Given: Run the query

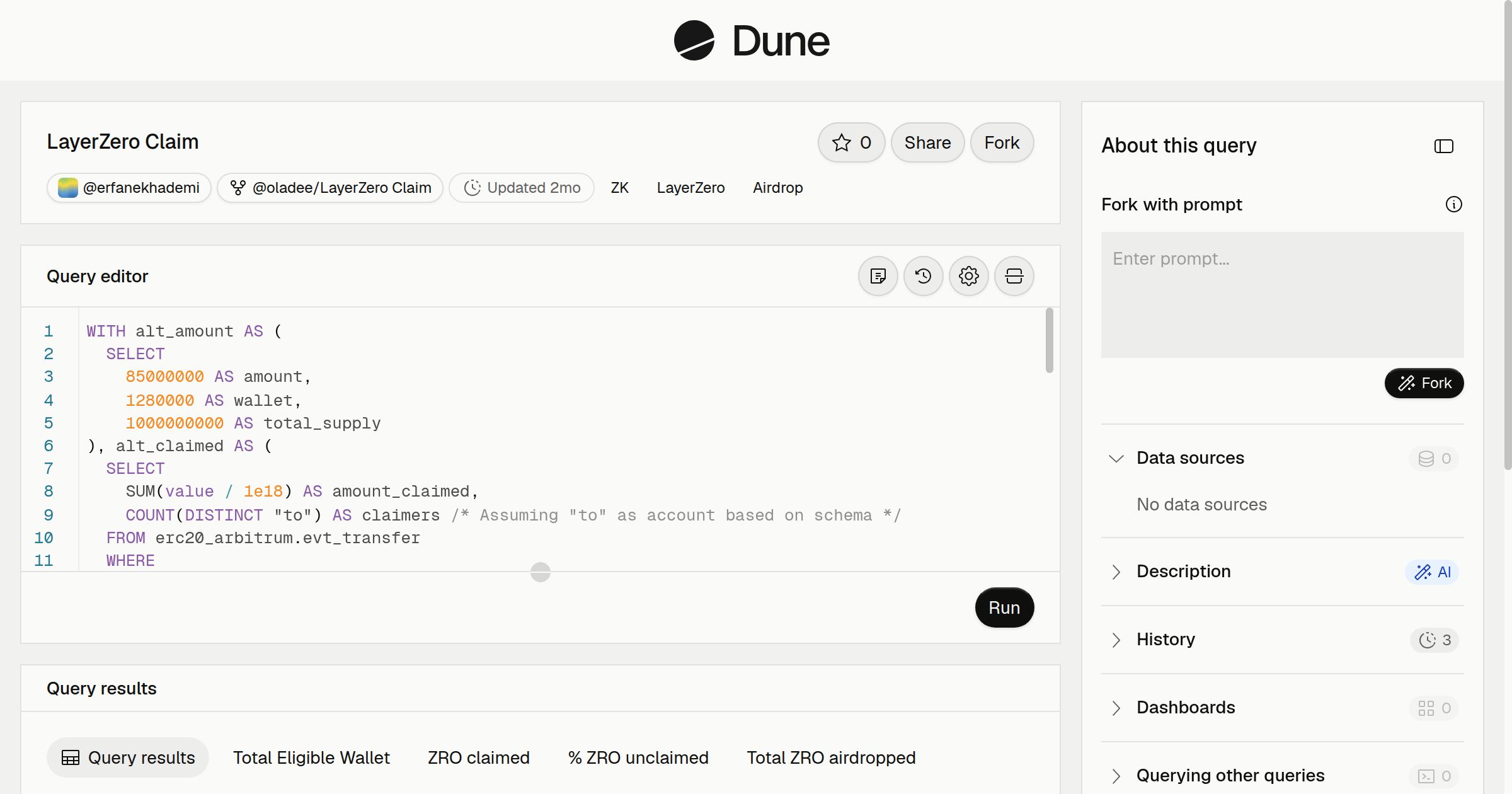Looking at the screenshot, I should coord(1004,607).
